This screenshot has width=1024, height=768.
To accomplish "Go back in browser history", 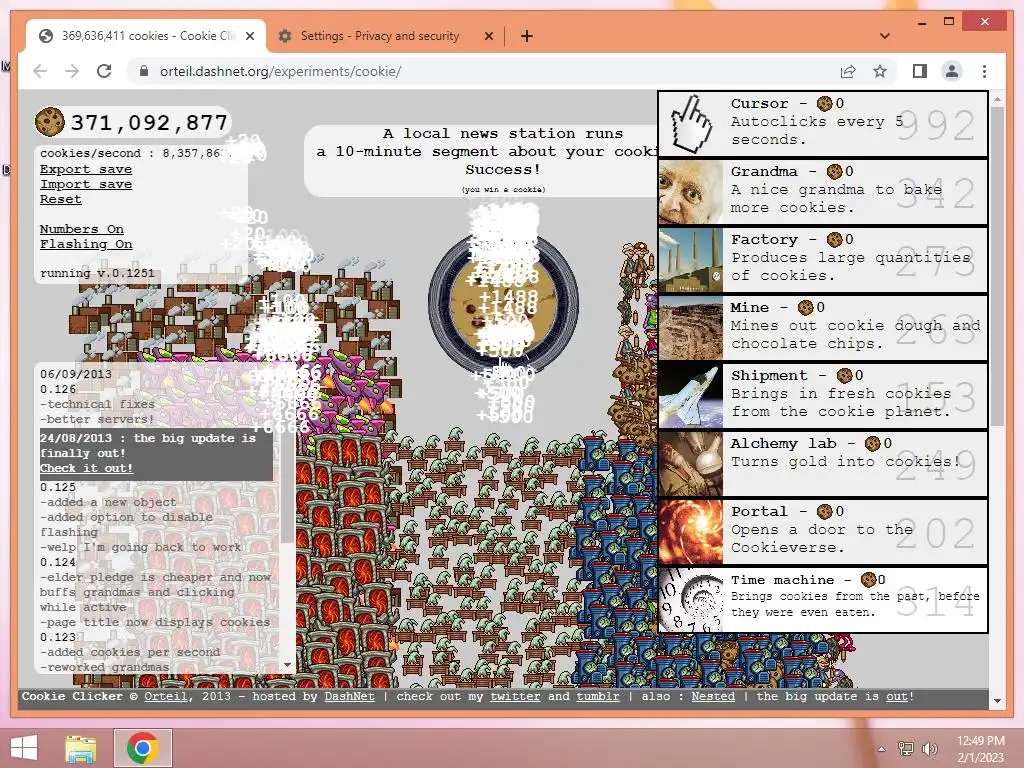I will [x=40, y=71].
